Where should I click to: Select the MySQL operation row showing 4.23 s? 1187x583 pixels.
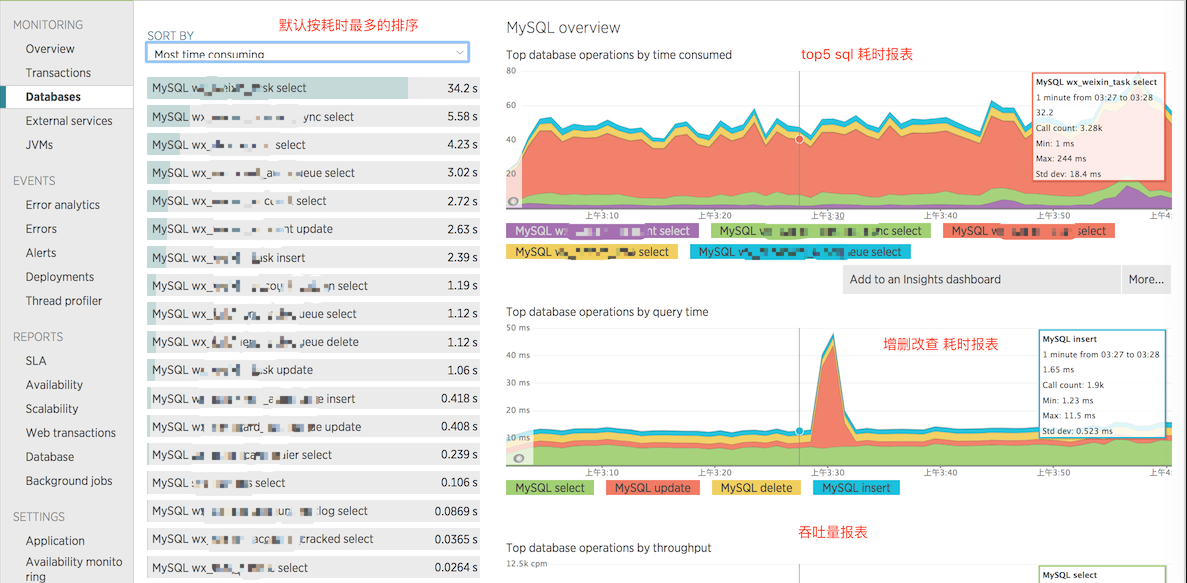point(313,145)
